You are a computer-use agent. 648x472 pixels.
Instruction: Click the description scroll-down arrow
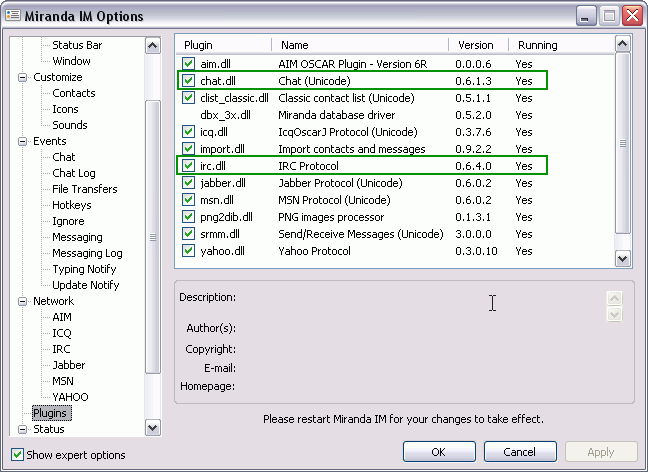pyautogui.click(x=615, y=315)
